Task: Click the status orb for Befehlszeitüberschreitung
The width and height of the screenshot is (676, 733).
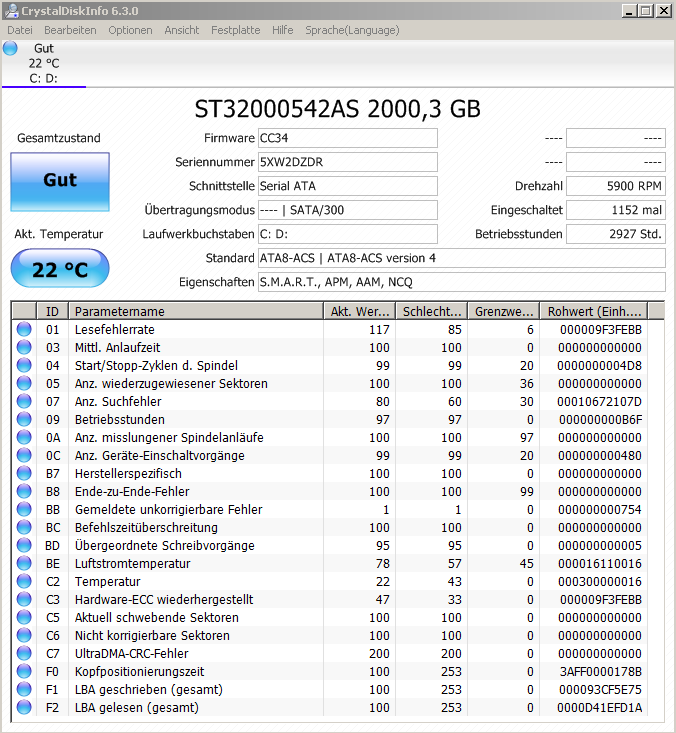Action: 24,527
